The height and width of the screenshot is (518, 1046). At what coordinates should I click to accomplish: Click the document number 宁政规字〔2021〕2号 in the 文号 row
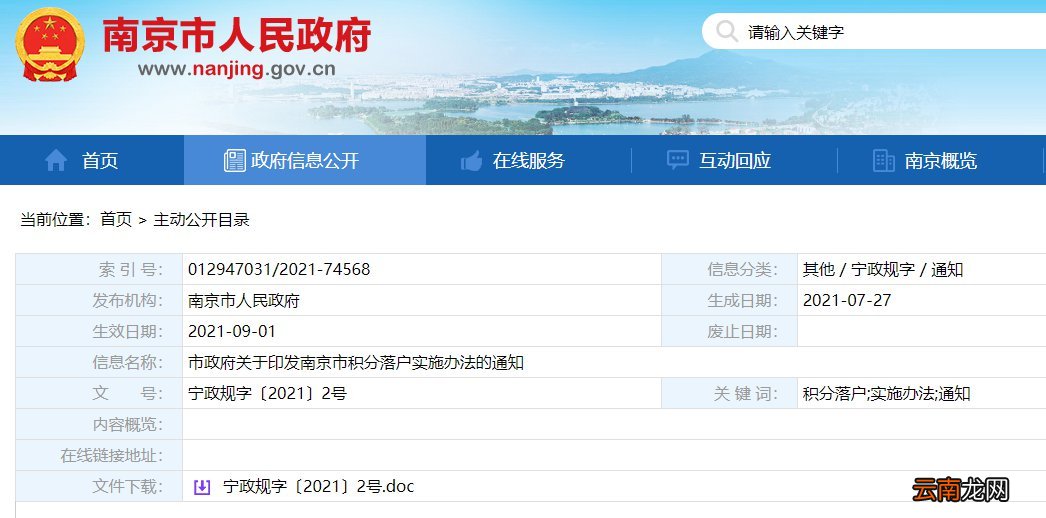point(268,393)
